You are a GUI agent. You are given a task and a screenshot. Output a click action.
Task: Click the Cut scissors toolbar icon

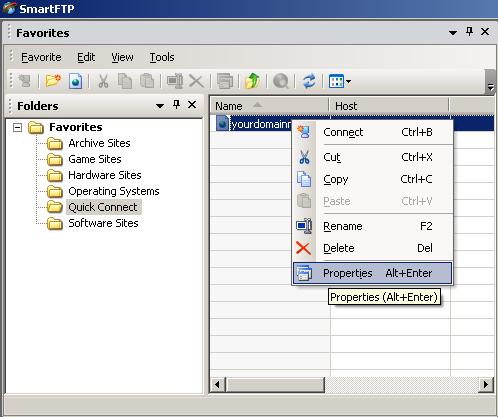103,81
